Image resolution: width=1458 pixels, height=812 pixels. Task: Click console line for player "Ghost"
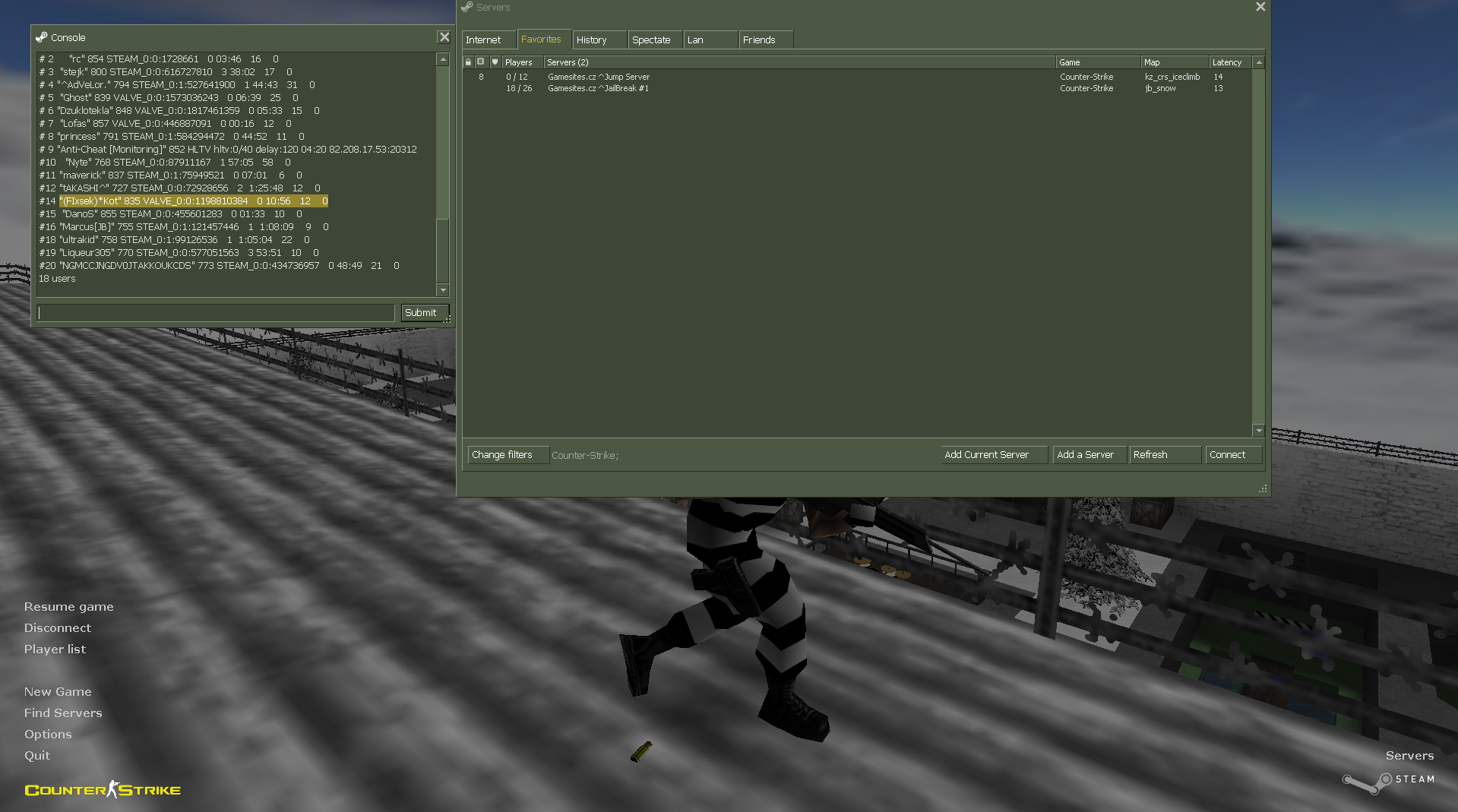(x=169, y=98)
